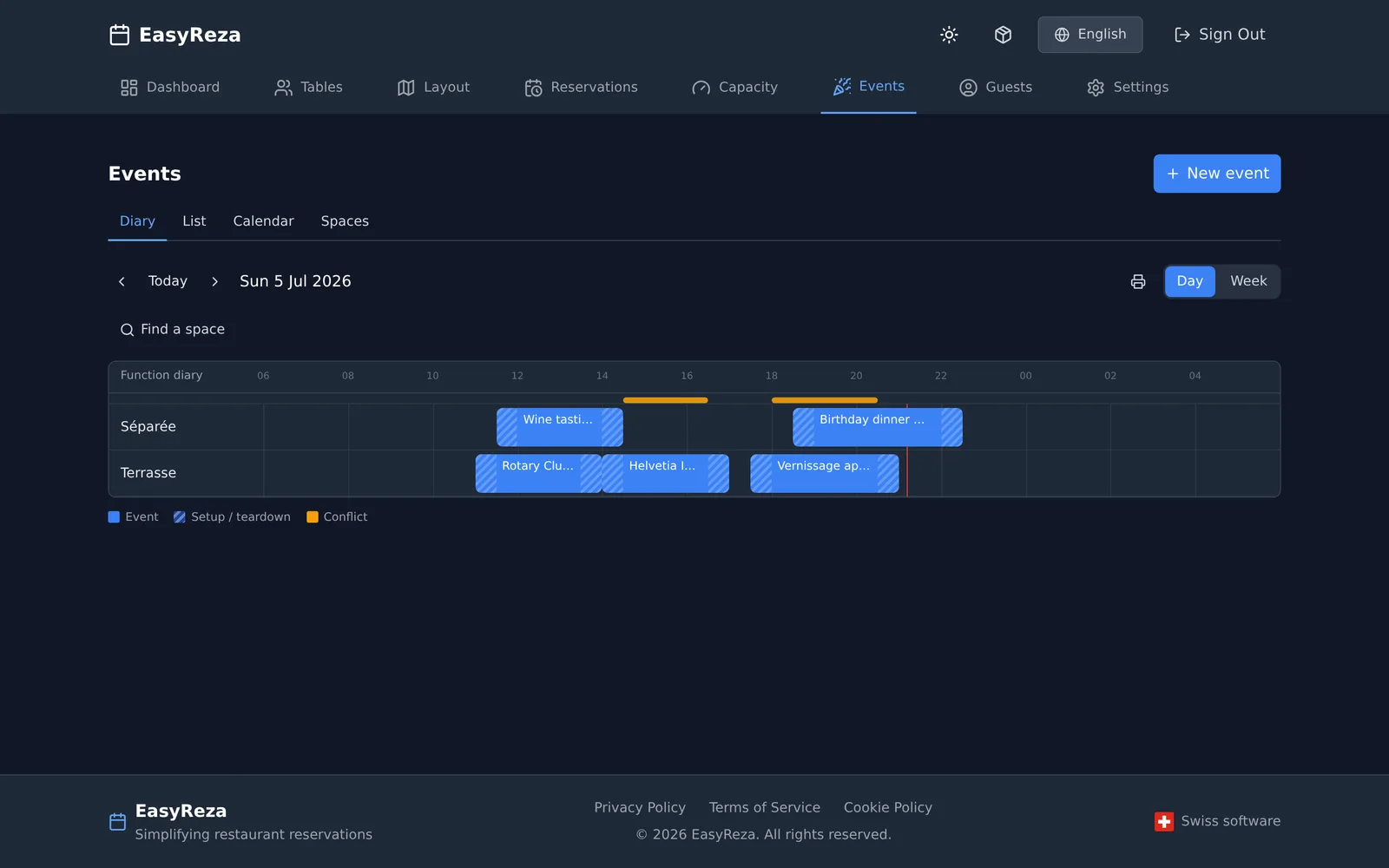This screenshot has height=868, width=1389.
Task: Open the English language selector
Action: 1090,35
